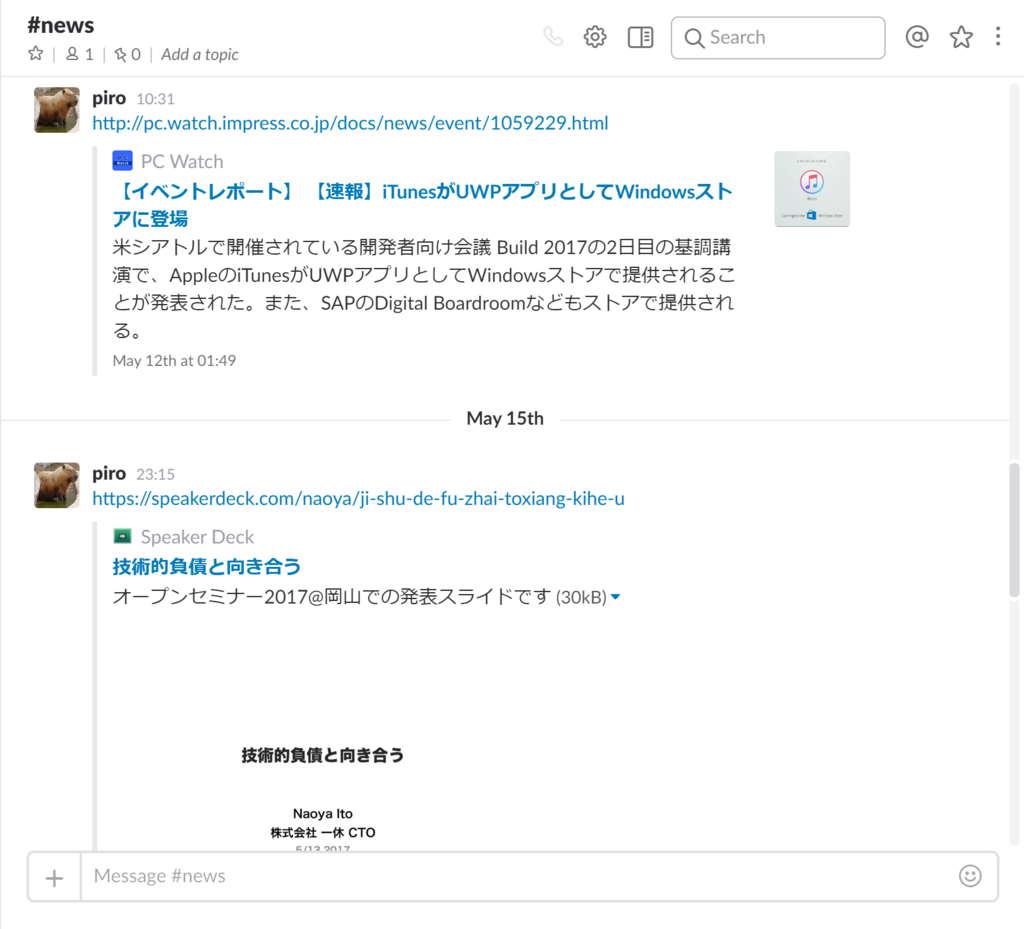
Task: Click the May 12th at 01:49 timestamp
Action: pyautogui.click(x=174, y=360)
